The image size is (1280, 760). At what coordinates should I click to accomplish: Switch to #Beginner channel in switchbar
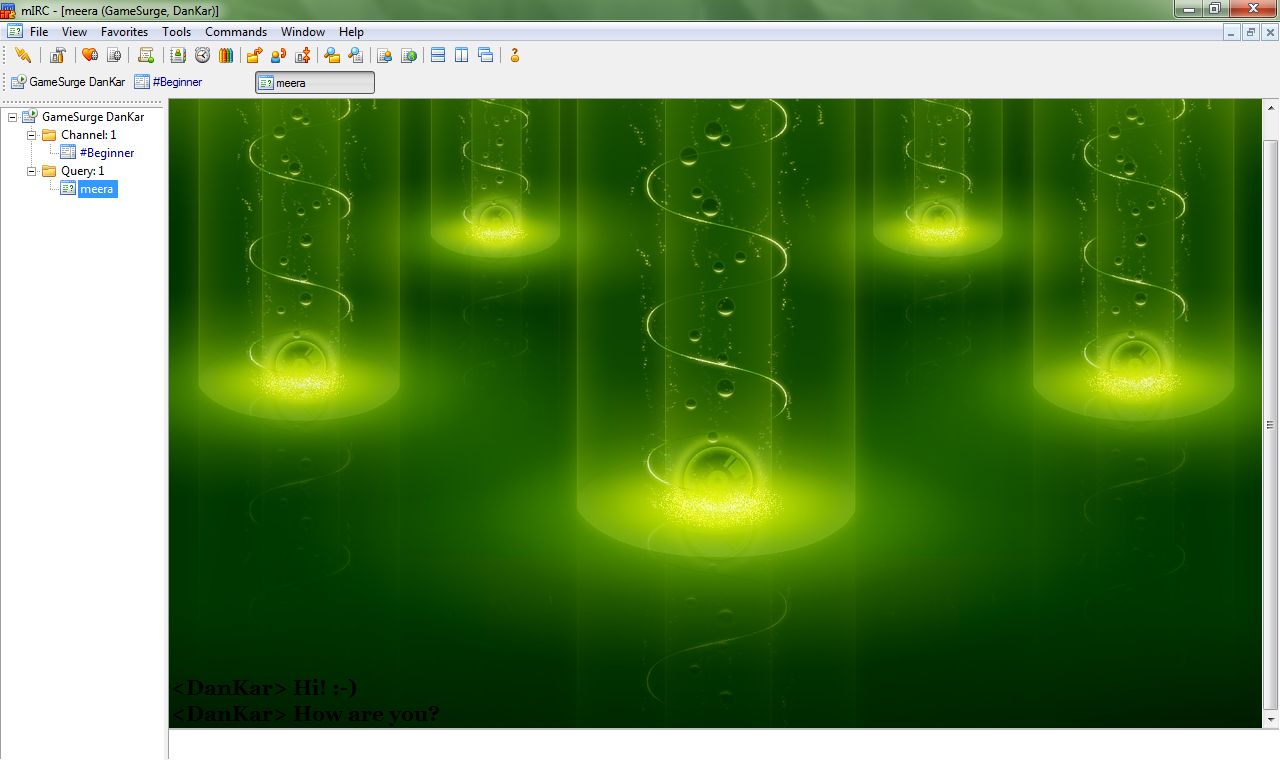[169, 82]
